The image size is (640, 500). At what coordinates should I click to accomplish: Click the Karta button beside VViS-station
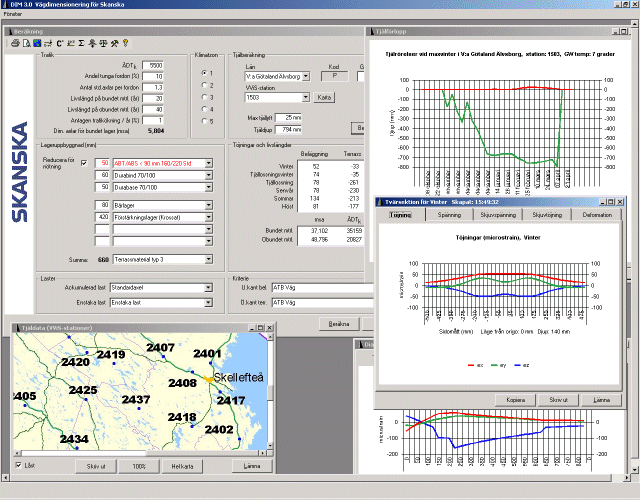323,97
